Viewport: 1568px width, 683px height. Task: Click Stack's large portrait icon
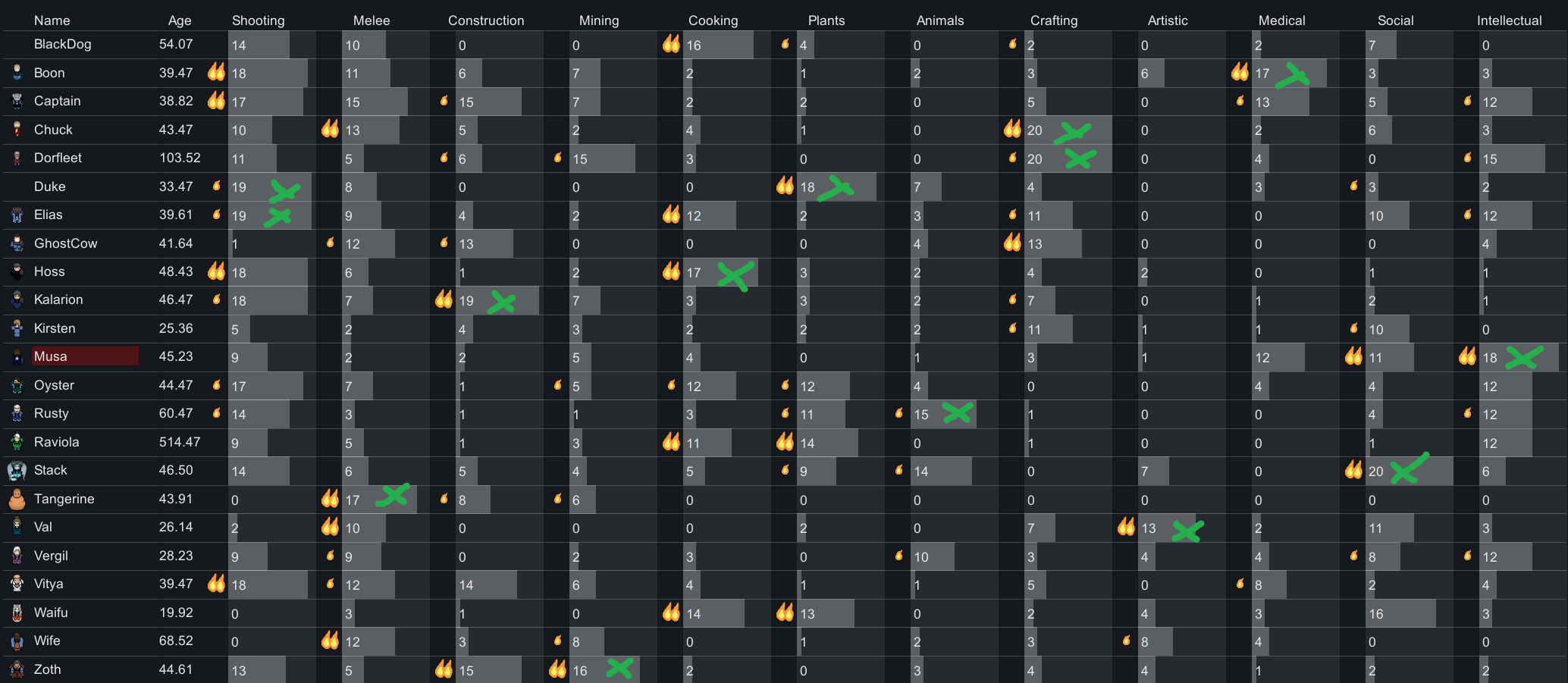click(17, 470)
